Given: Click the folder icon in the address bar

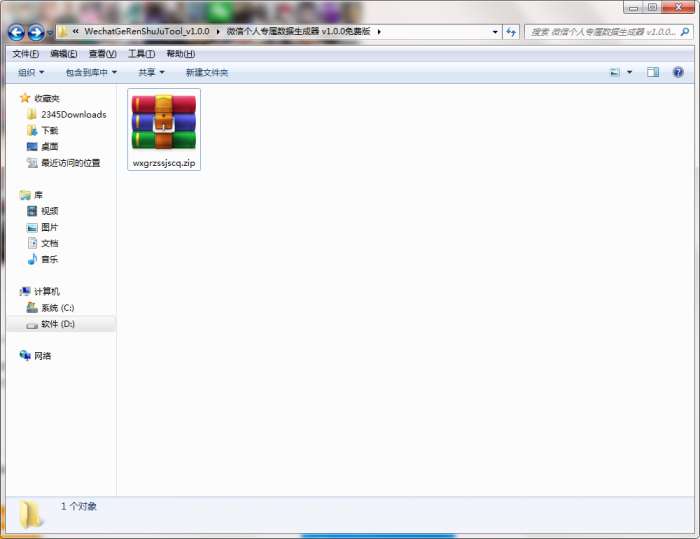Looking at the screenshot, I should click(x=63, y=31).
